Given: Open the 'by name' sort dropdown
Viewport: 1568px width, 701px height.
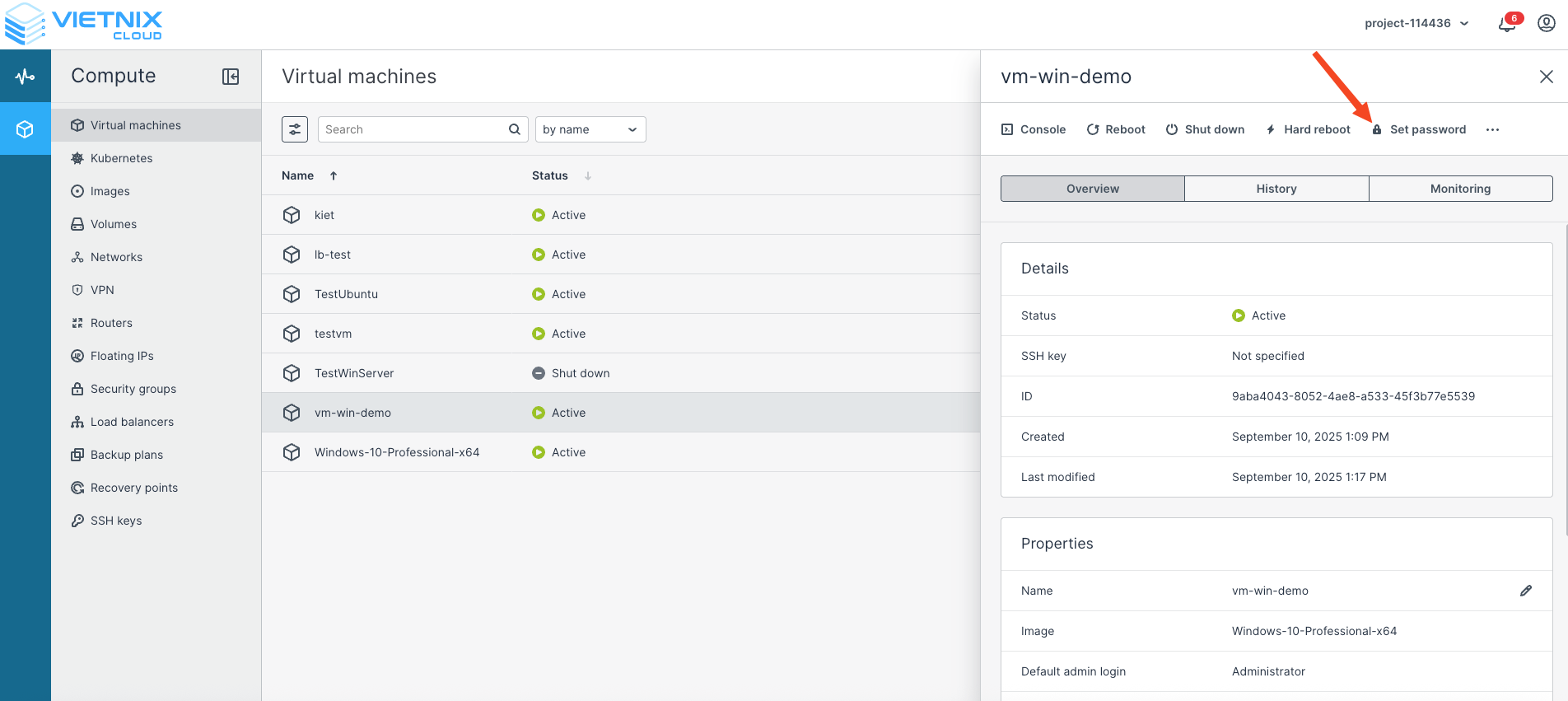Looking at the screenshot, I should (x=590, y=129).
